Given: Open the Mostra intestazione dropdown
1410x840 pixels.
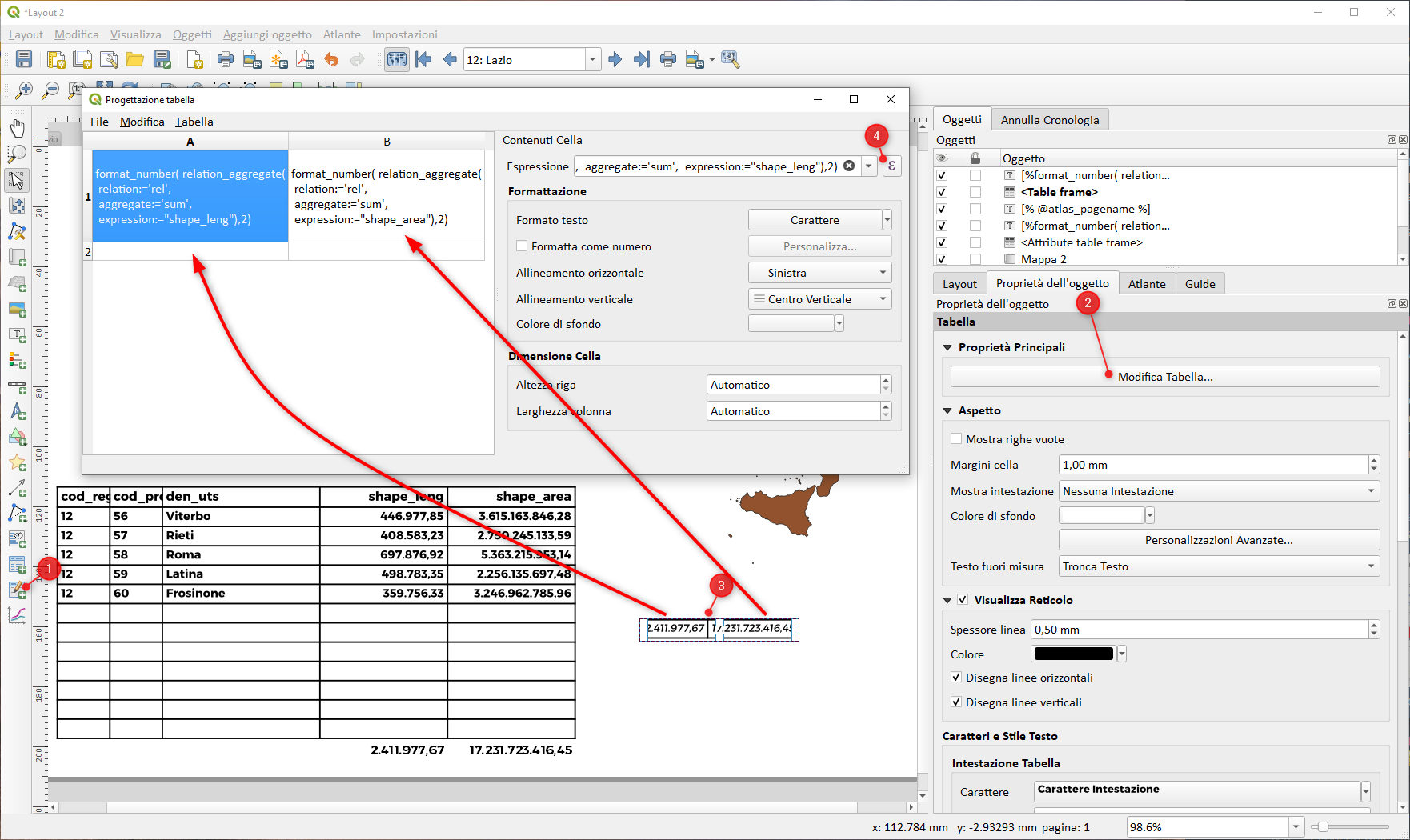Looking at the screenshot, I should click(x=1218, y=491).
